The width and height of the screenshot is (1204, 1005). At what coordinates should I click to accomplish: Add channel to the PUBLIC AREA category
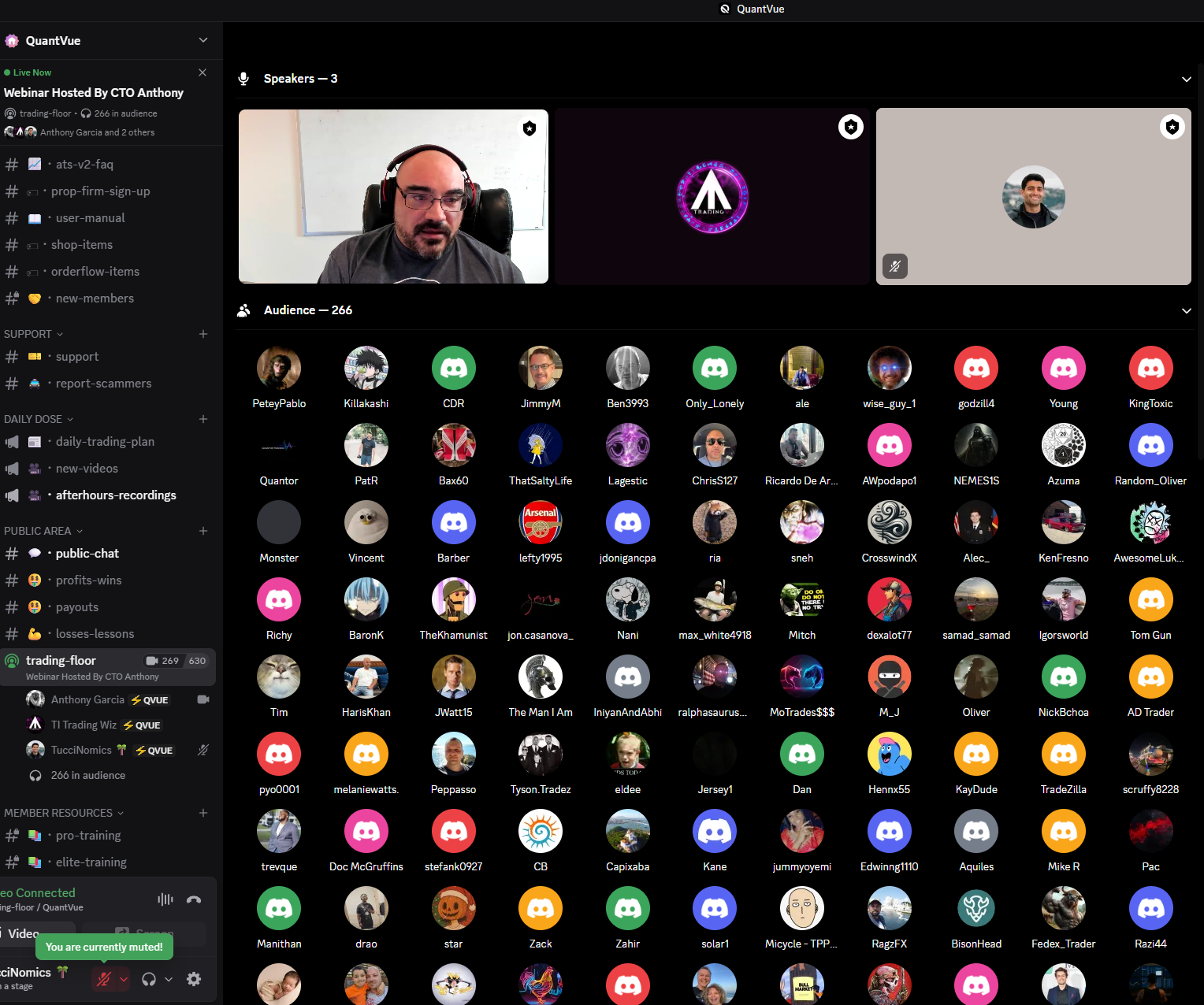coord(203,531)
